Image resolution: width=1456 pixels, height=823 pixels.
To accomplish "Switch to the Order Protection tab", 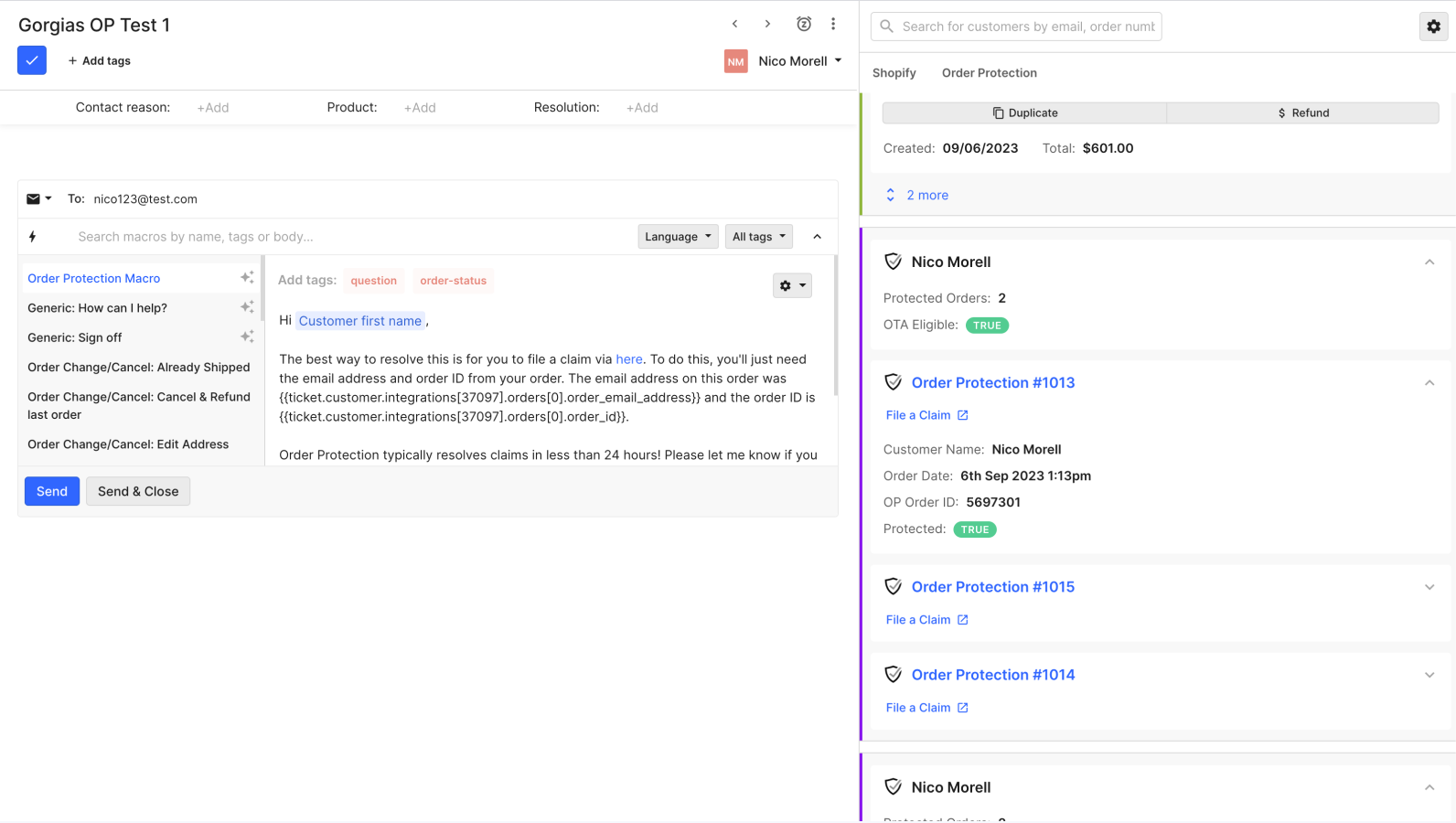I will click(x=990, y=73).
